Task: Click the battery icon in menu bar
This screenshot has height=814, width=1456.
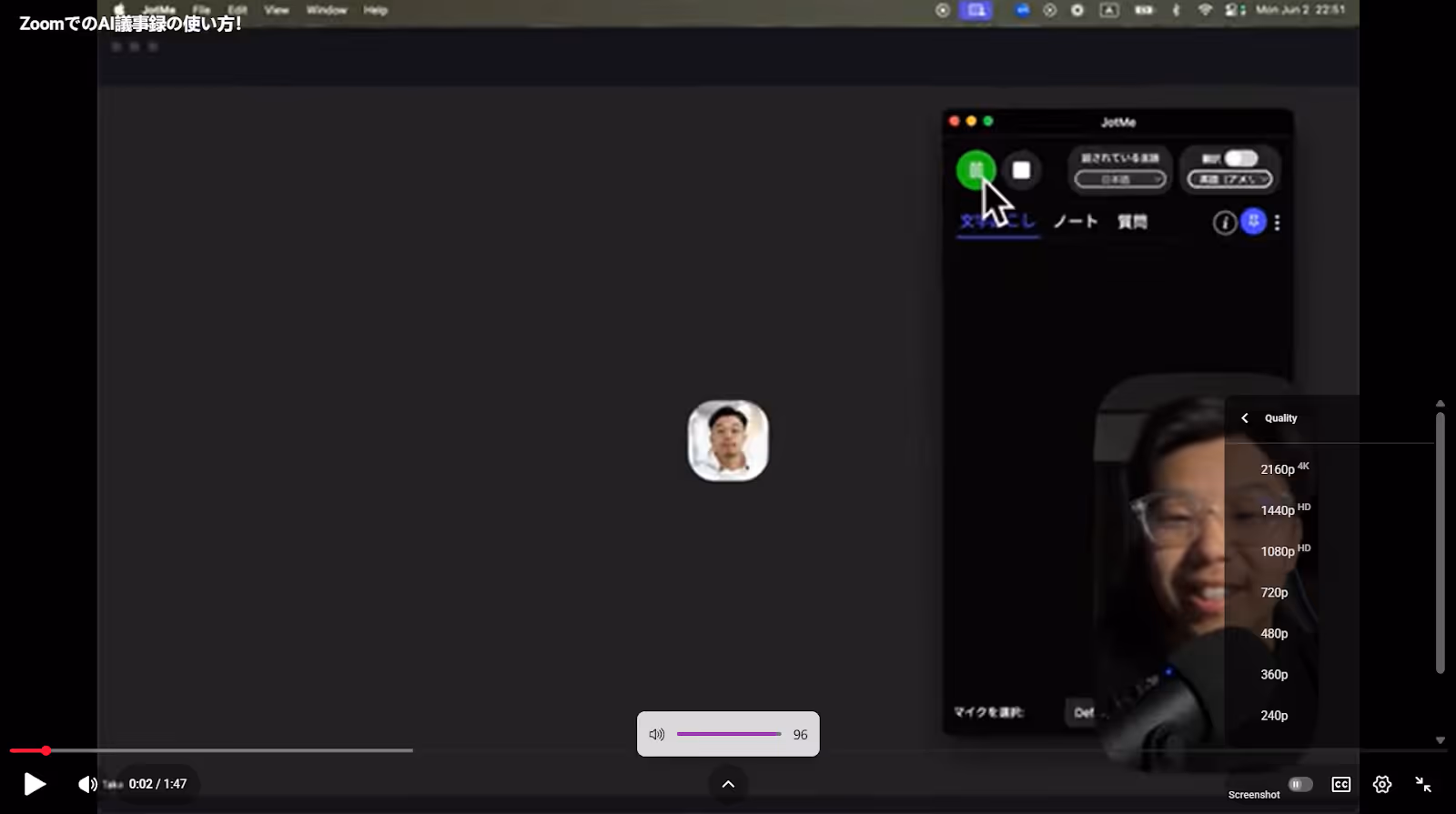Action: pyautogui.click(x=1144, y=10)
